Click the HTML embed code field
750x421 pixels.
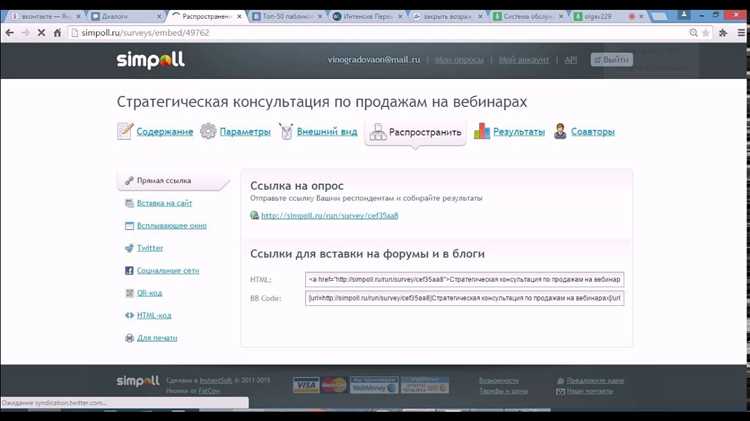tap(464, 279)
